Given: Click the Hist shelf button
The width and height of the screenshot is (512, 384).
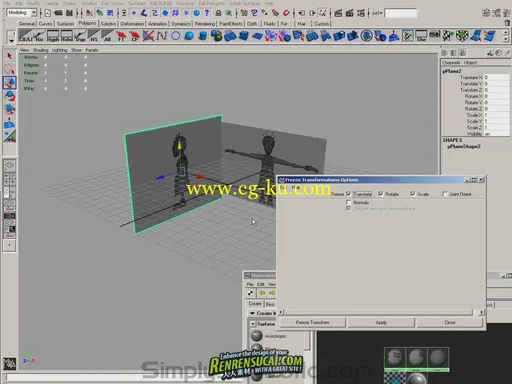Looking at the screenshot, I should point(39,35).
